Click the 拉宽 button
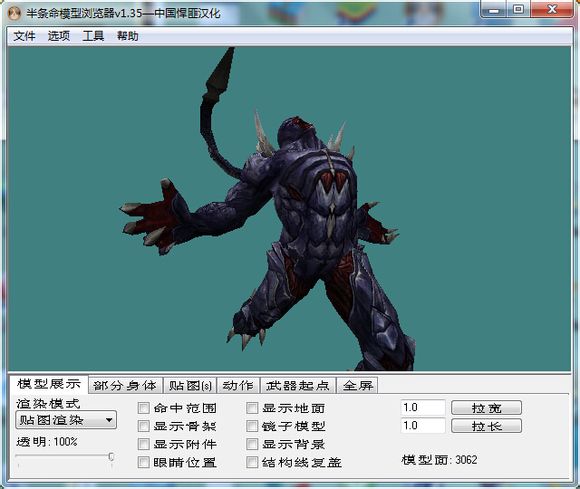 click(x=486, y=408)
